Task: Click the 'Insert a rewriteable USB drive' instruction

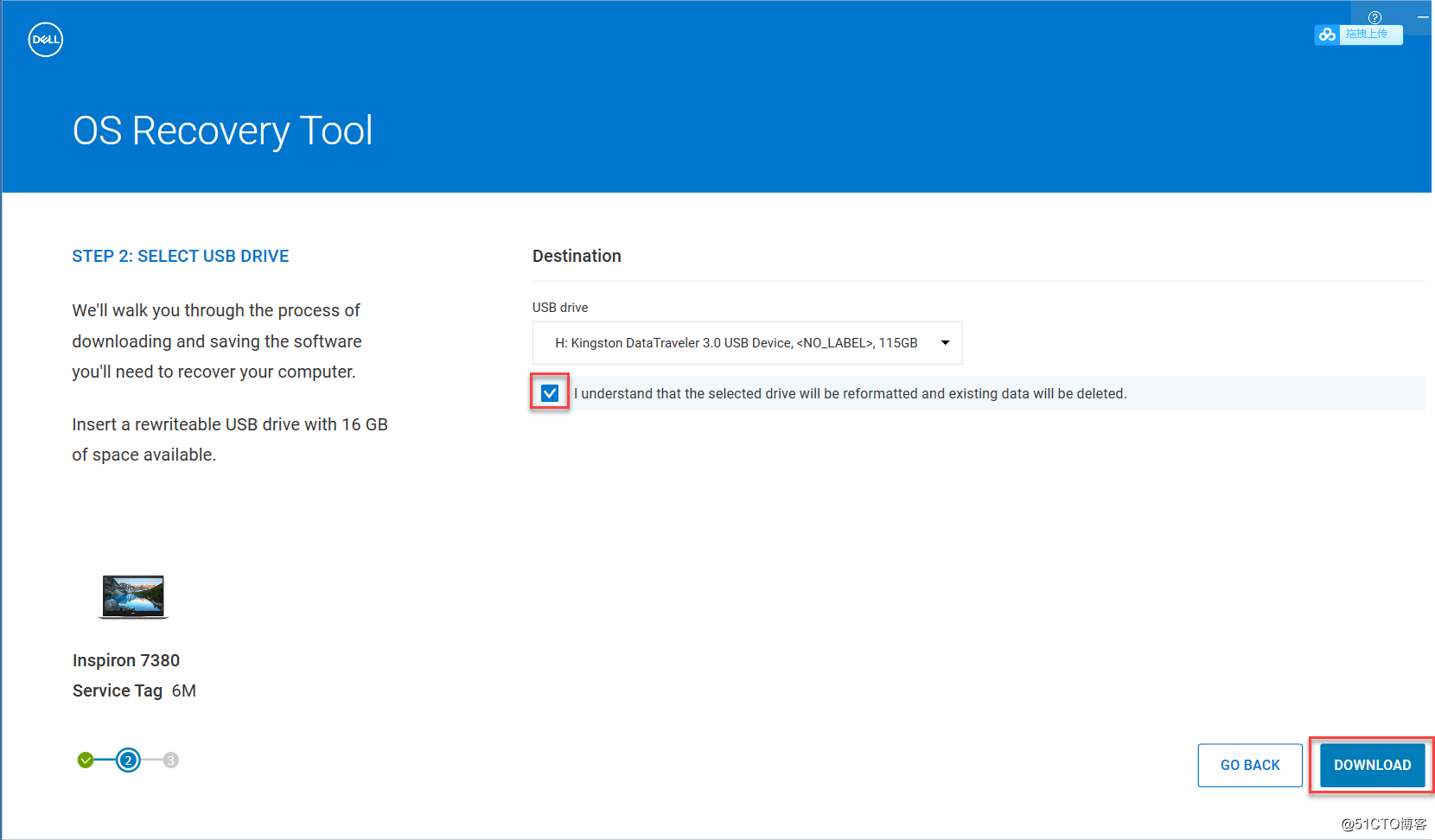Action: [x=230, y=440]
